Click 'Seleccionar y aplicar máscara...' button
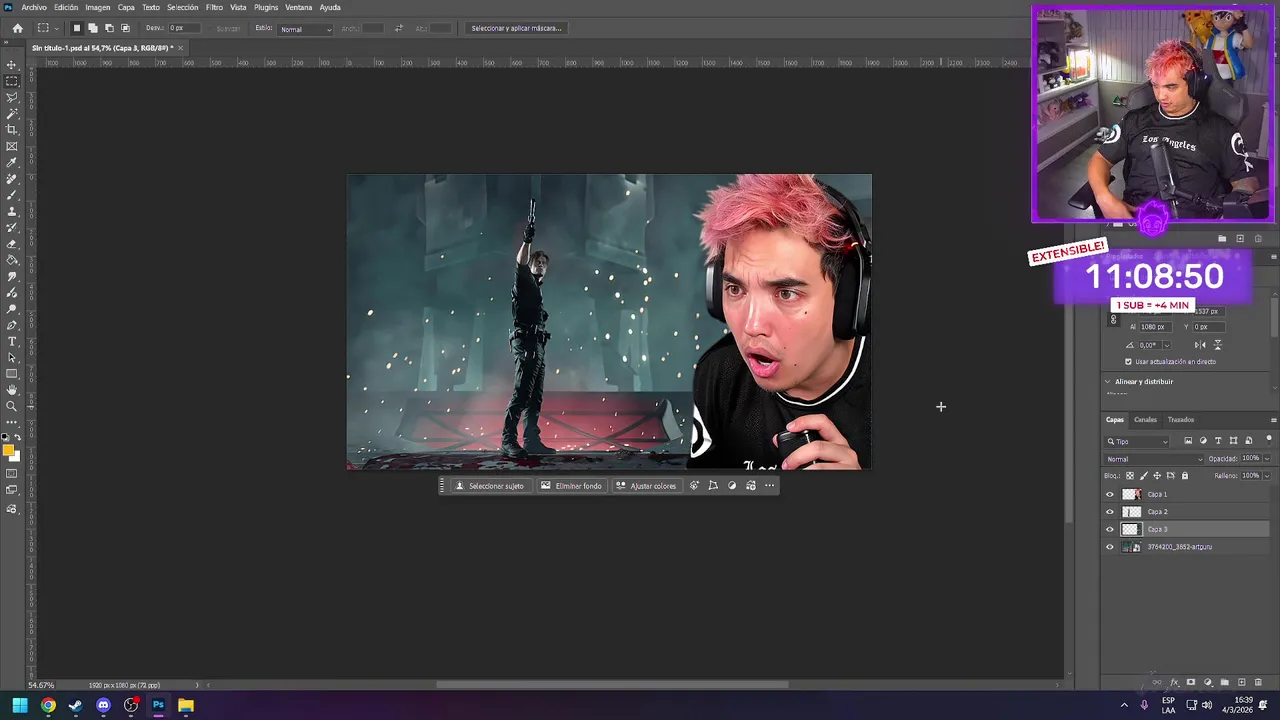Image resolution: width=1280 pixels, height=720 pixels. pyautogui.click(x=516, y=28)
